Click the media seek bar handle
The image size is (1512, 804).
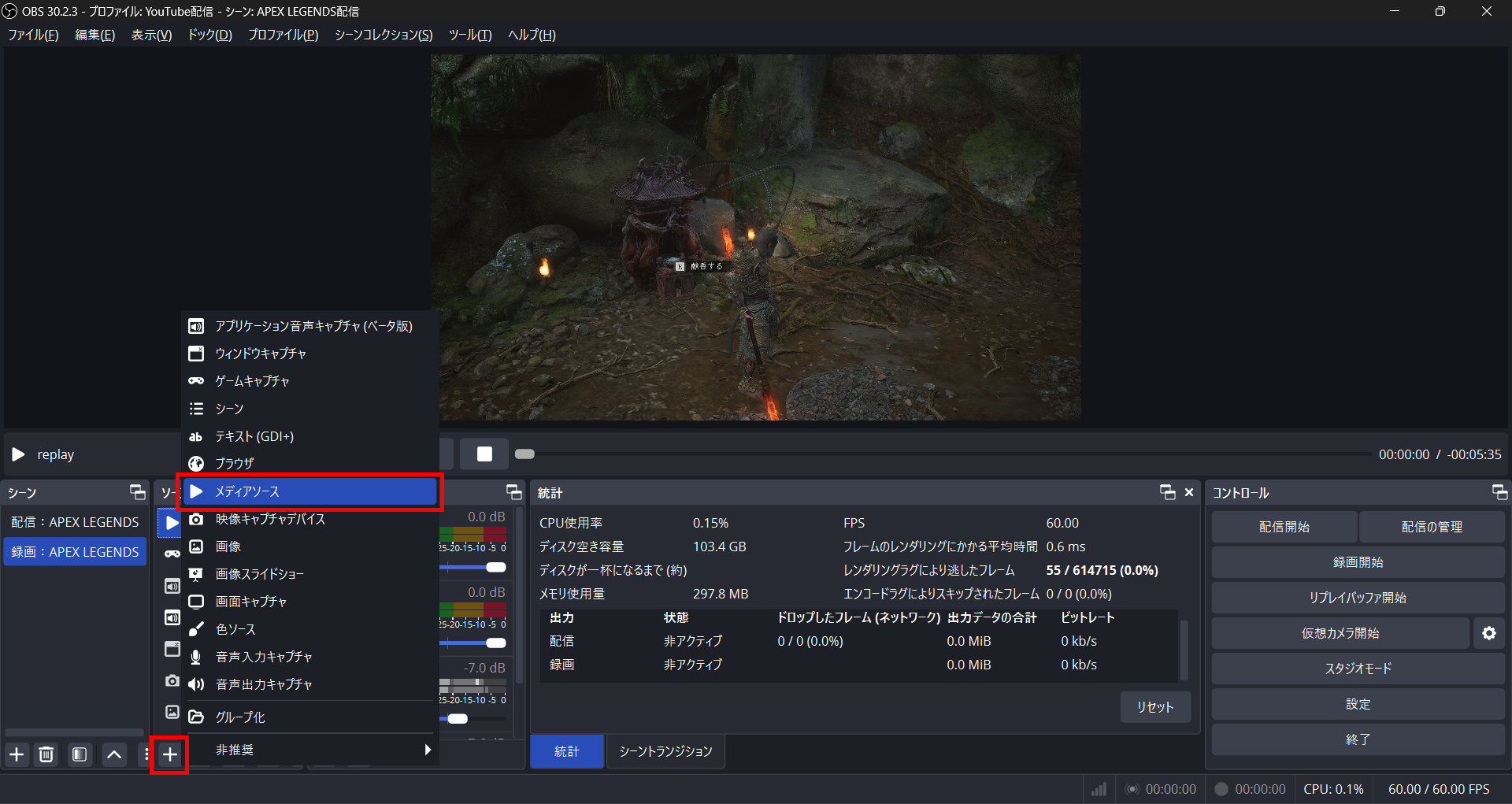point(524,454)
